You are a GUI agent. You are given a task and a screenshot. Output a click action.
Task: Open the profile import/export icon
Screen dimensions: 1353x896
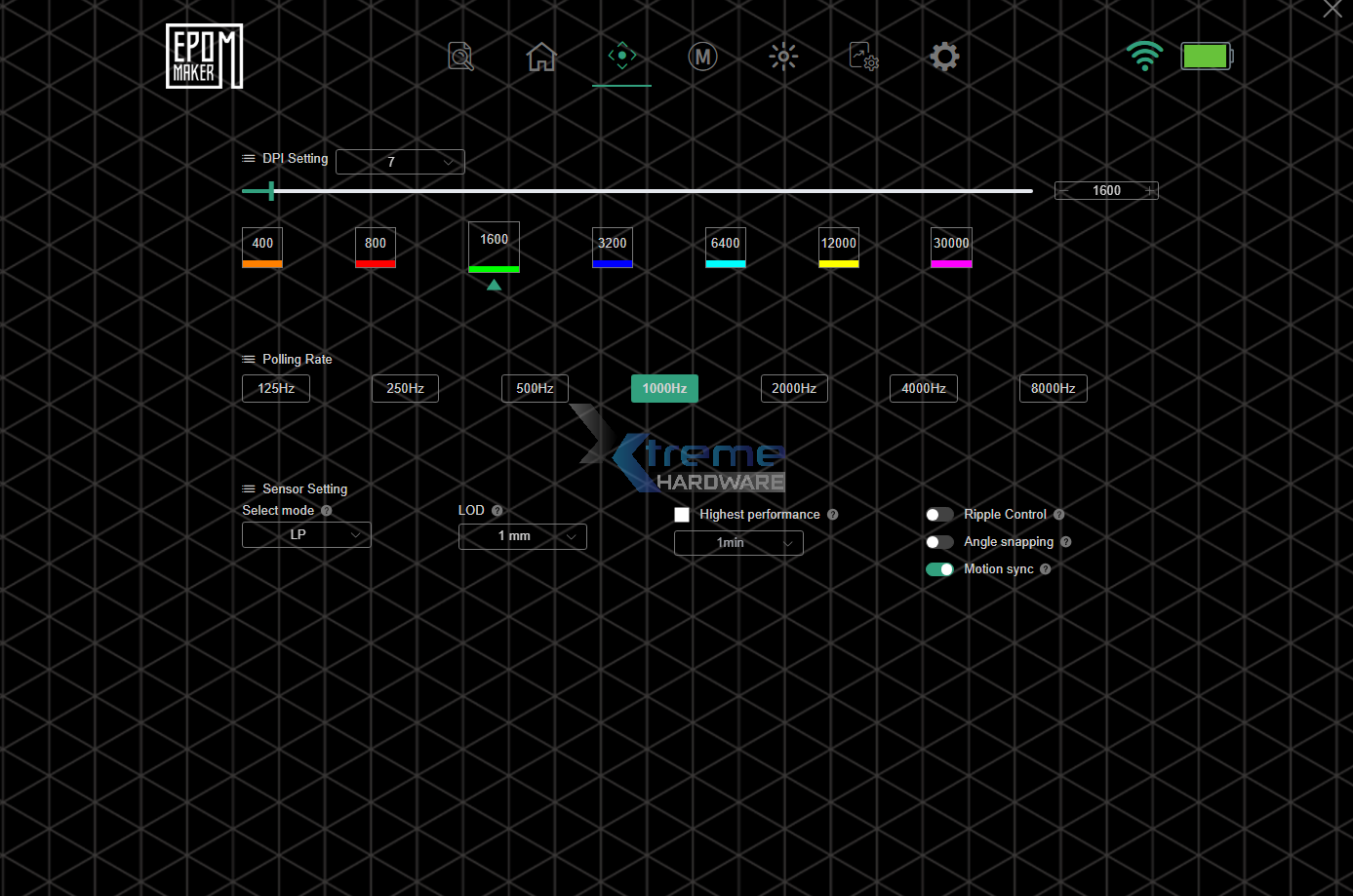click(x=863, y=57)
